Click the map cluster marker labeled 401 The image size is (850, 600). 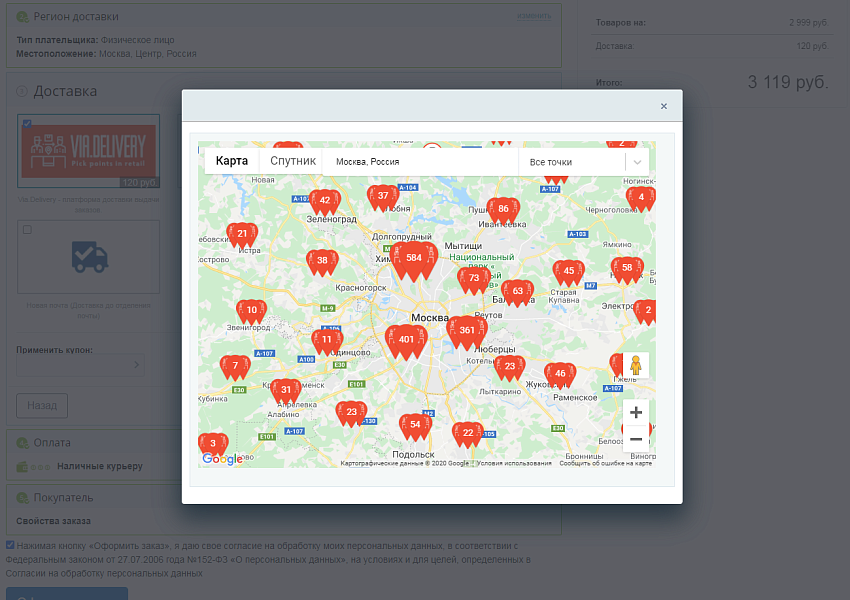[406, 339]
